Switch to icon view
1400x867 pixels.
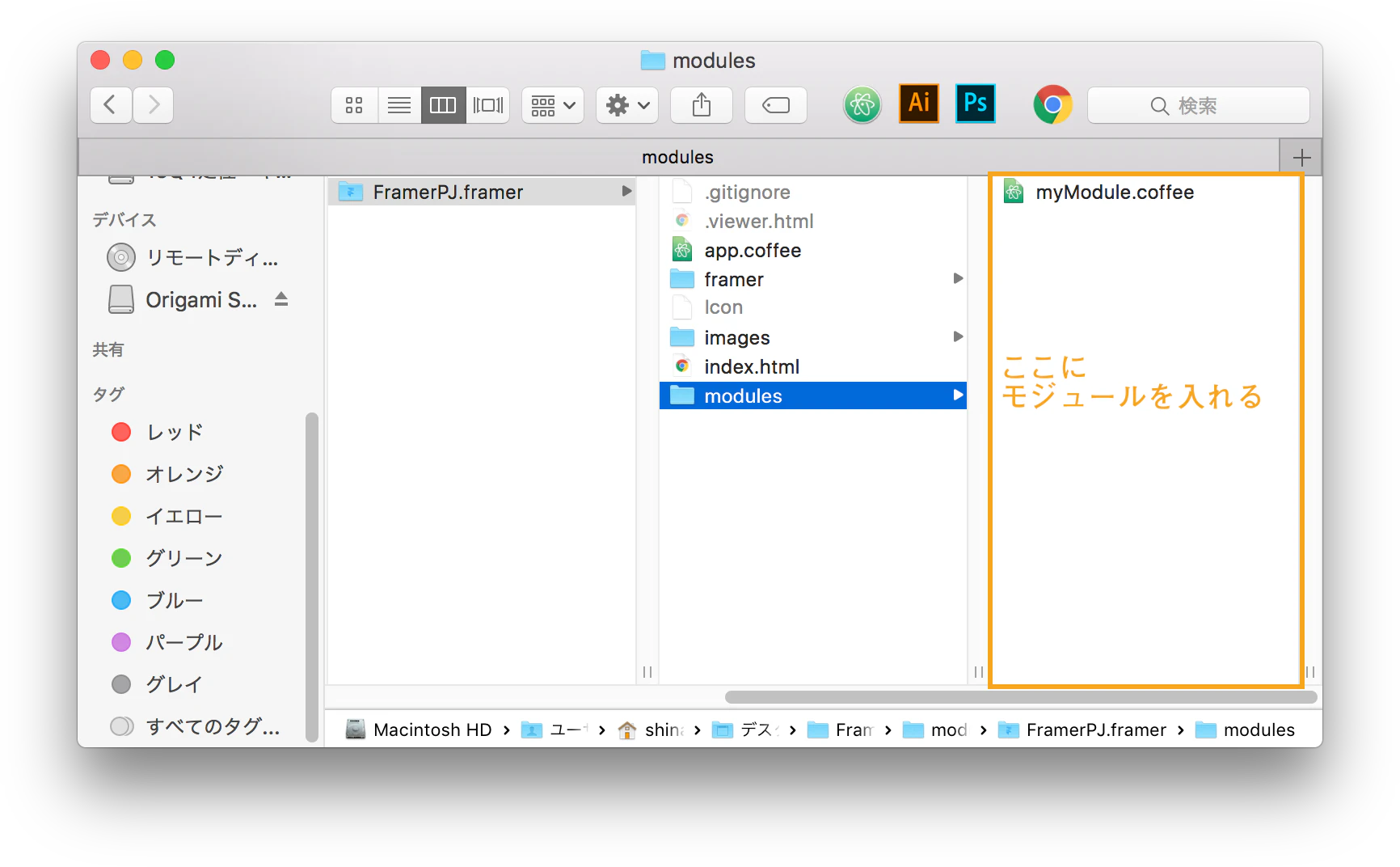click(x=354, y=105)
